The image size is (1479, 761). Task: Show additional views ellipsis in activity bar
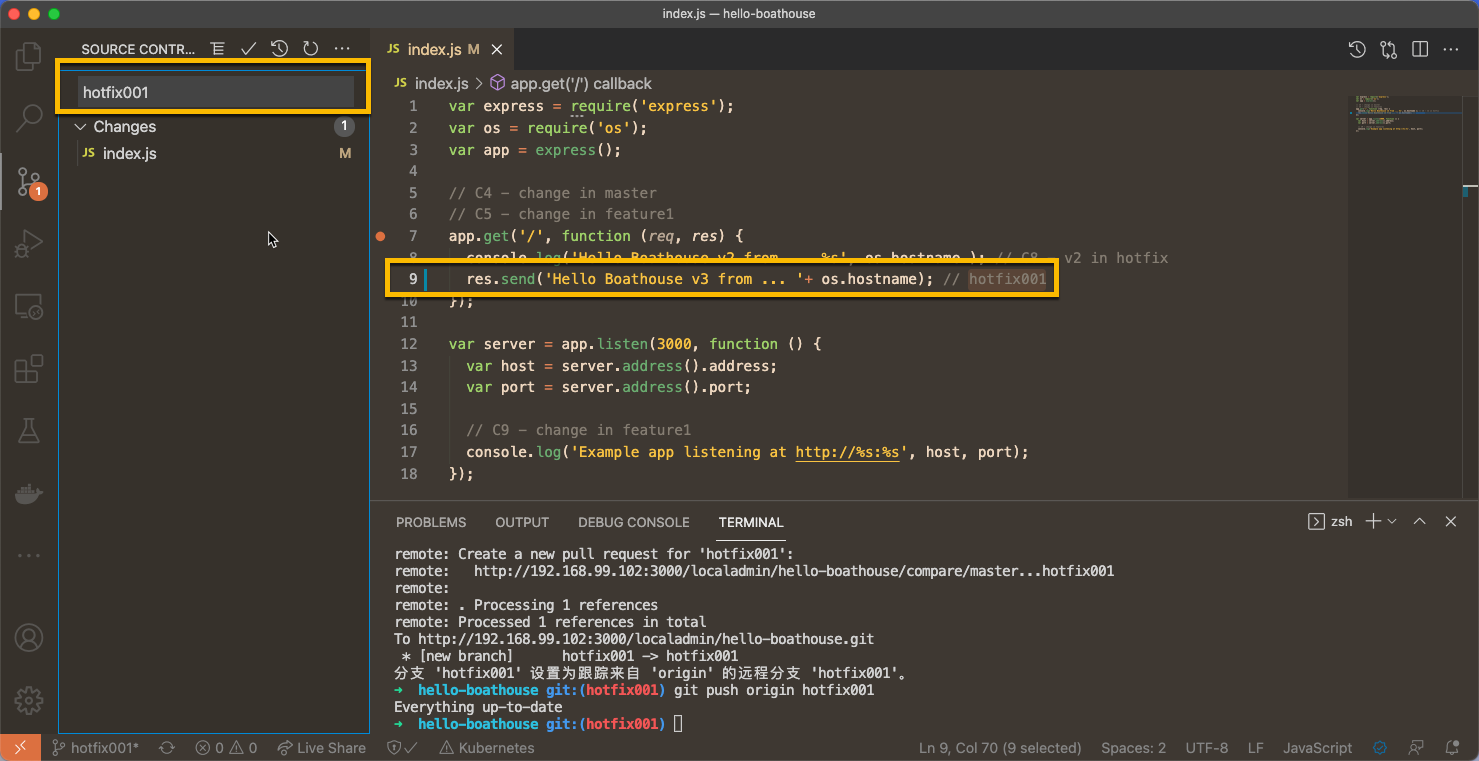(x=29, y=555)
